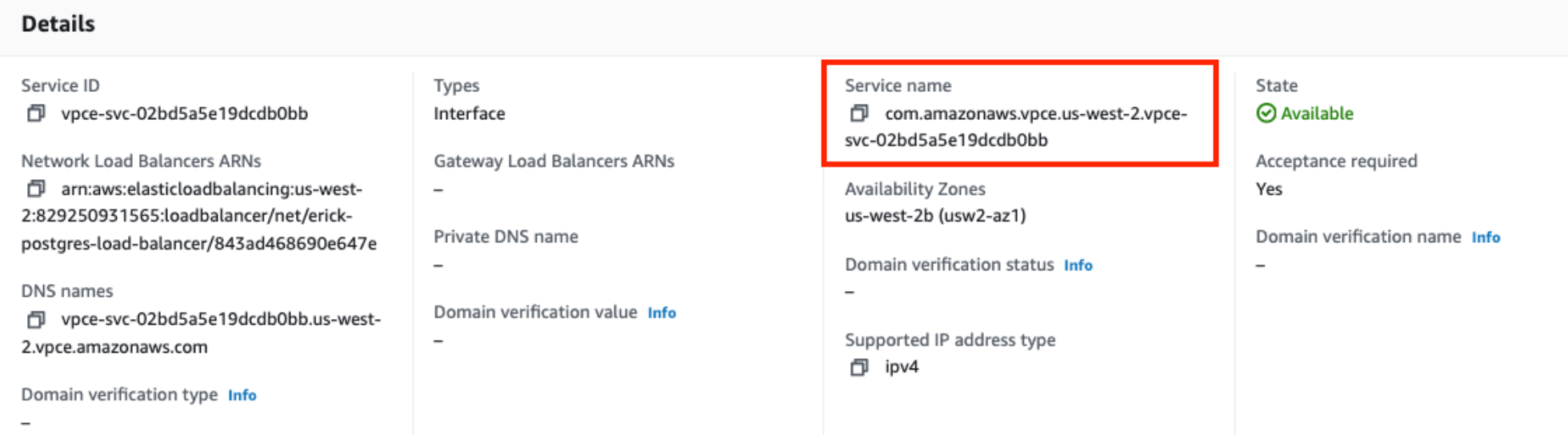Click the DNS name vpce.amazonaws.com text
The image size is (1568, 435).
[201, 333]
